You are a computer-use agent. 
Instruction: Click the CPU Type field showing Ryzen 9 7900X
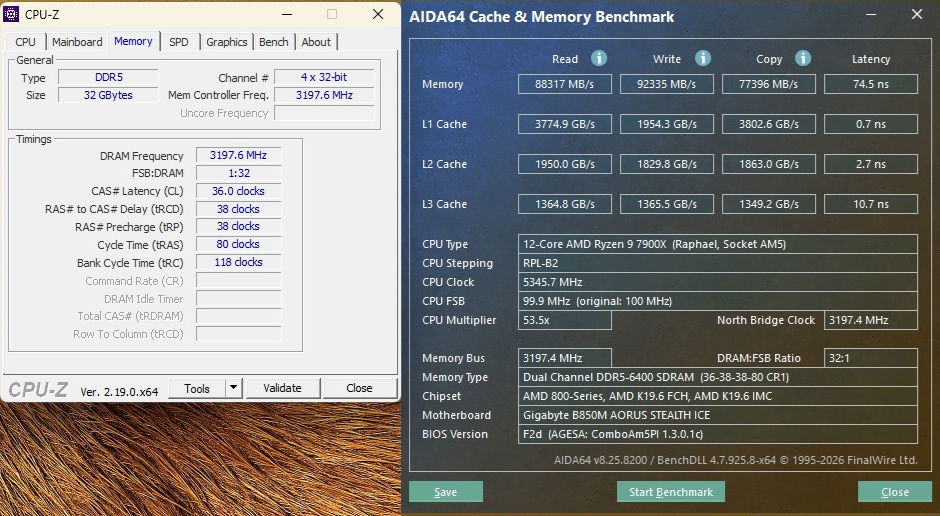pyautogui.click(x=718, y=244)
